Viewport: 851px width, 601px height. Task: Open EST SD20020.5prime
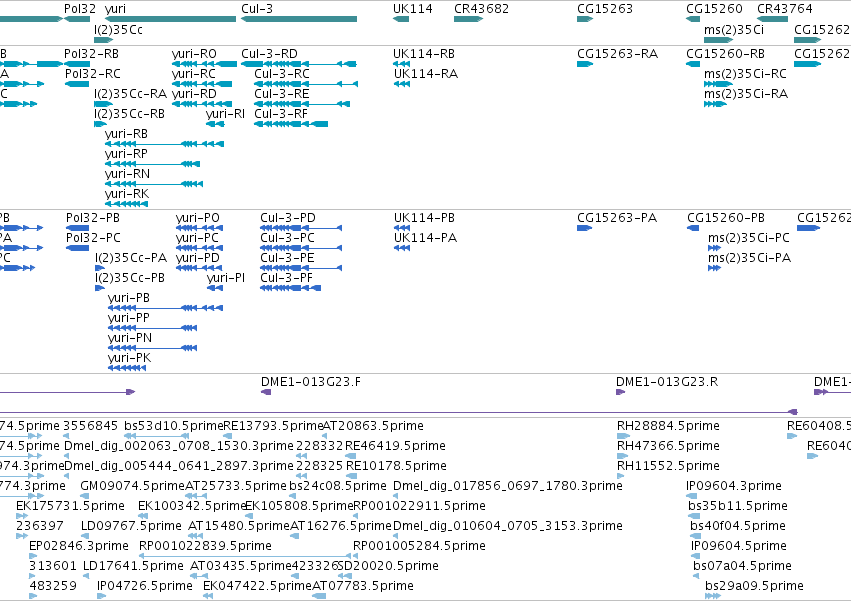pos(388,566)
